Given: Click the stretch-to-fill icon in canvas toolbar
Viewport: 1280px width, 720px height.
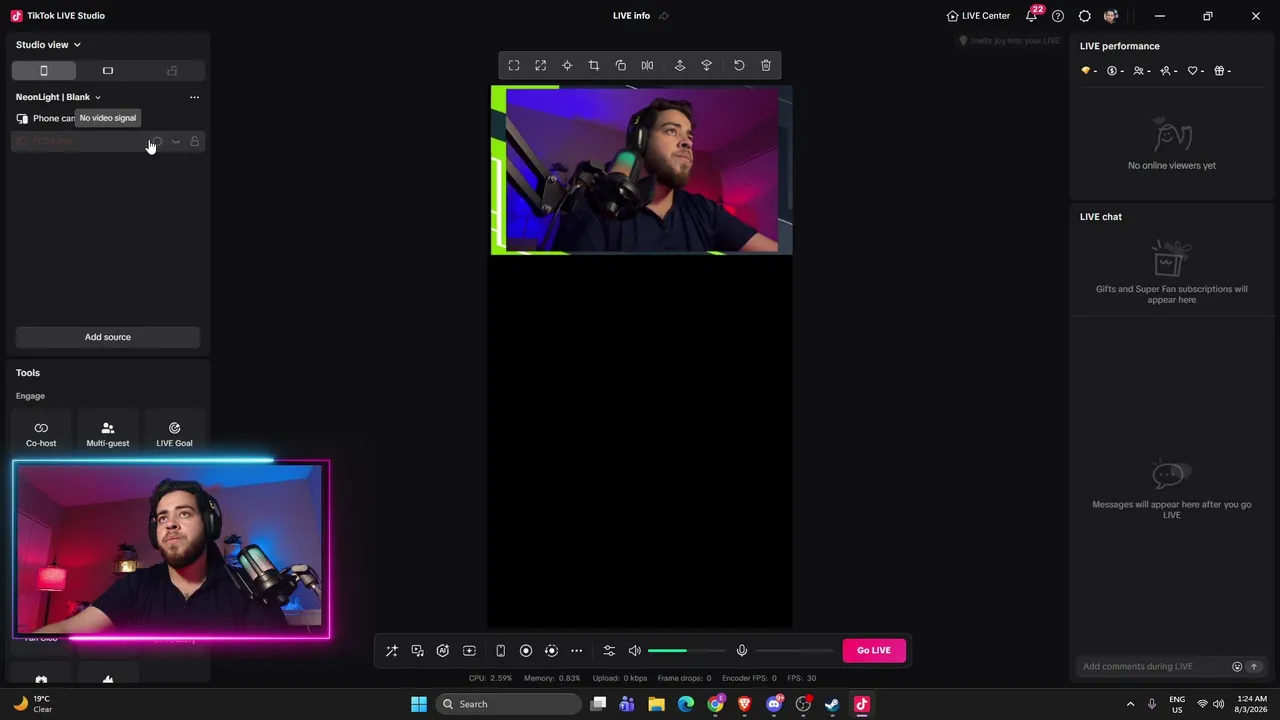Looking at the screenshot, I should tap(541, 66).
